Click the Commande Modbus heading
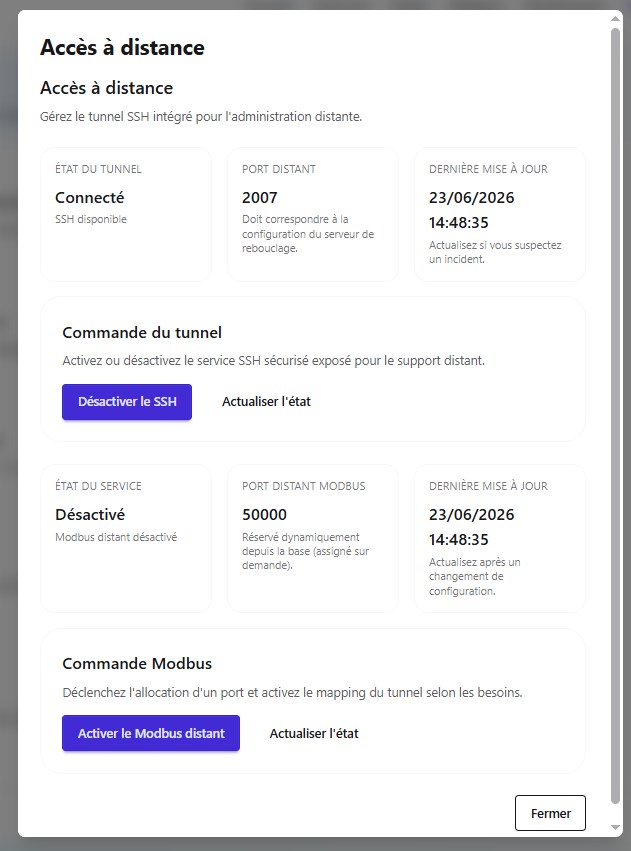The width and height of the screenshot is (631, 851). pyautogui.click(x=137, y=664)
